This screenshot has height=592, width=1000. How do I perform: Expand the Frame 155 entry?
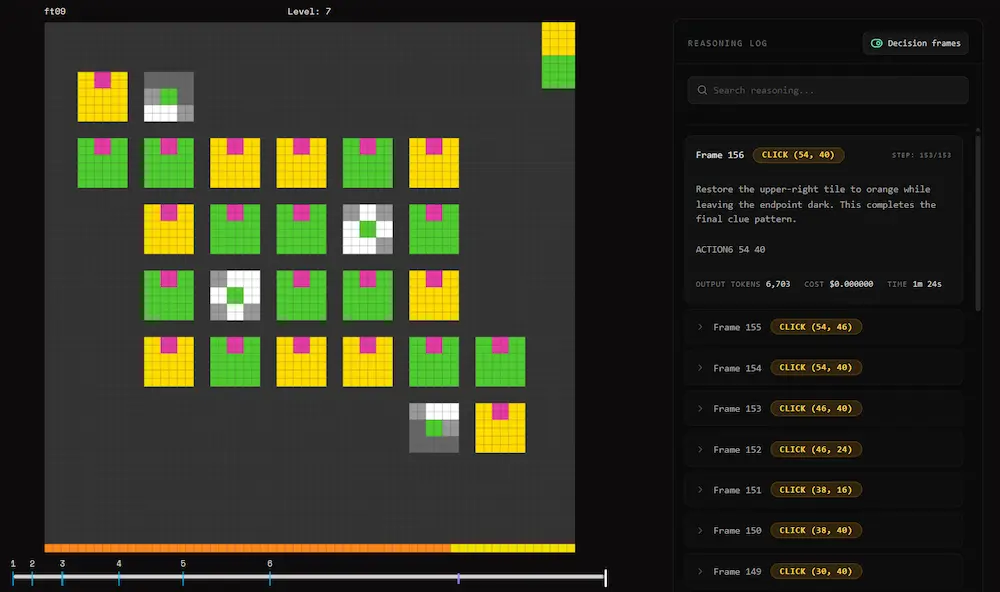[x=824, y=327]
